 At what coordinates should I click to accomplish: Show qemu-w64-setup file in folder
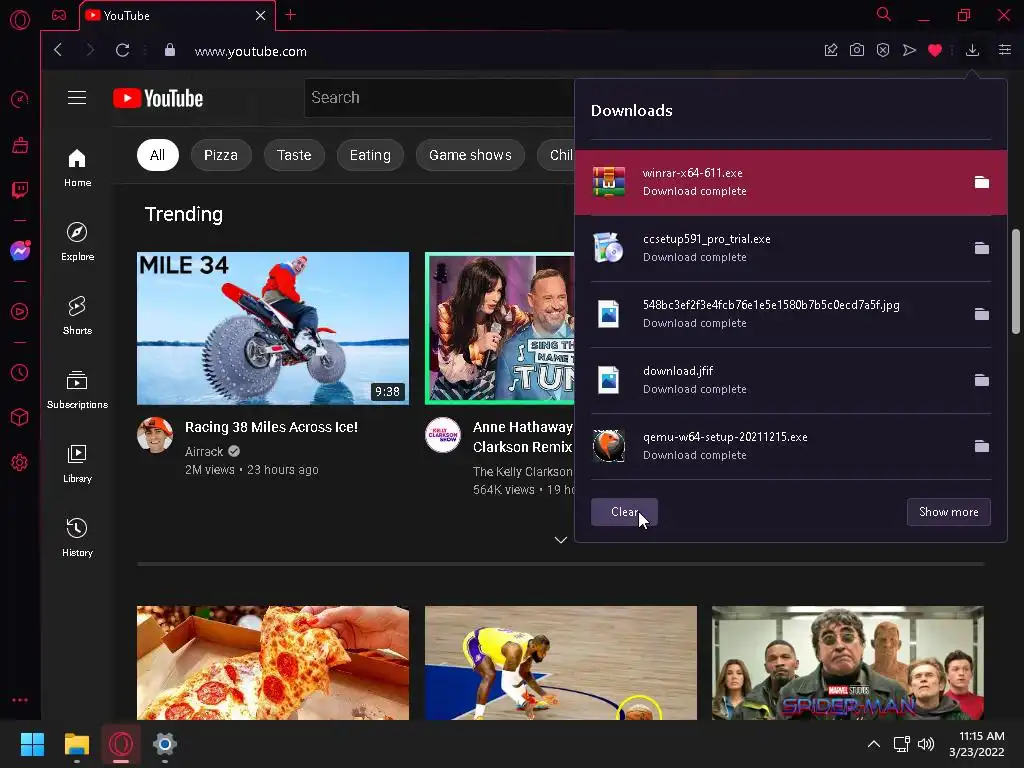[x=982, y=446]
